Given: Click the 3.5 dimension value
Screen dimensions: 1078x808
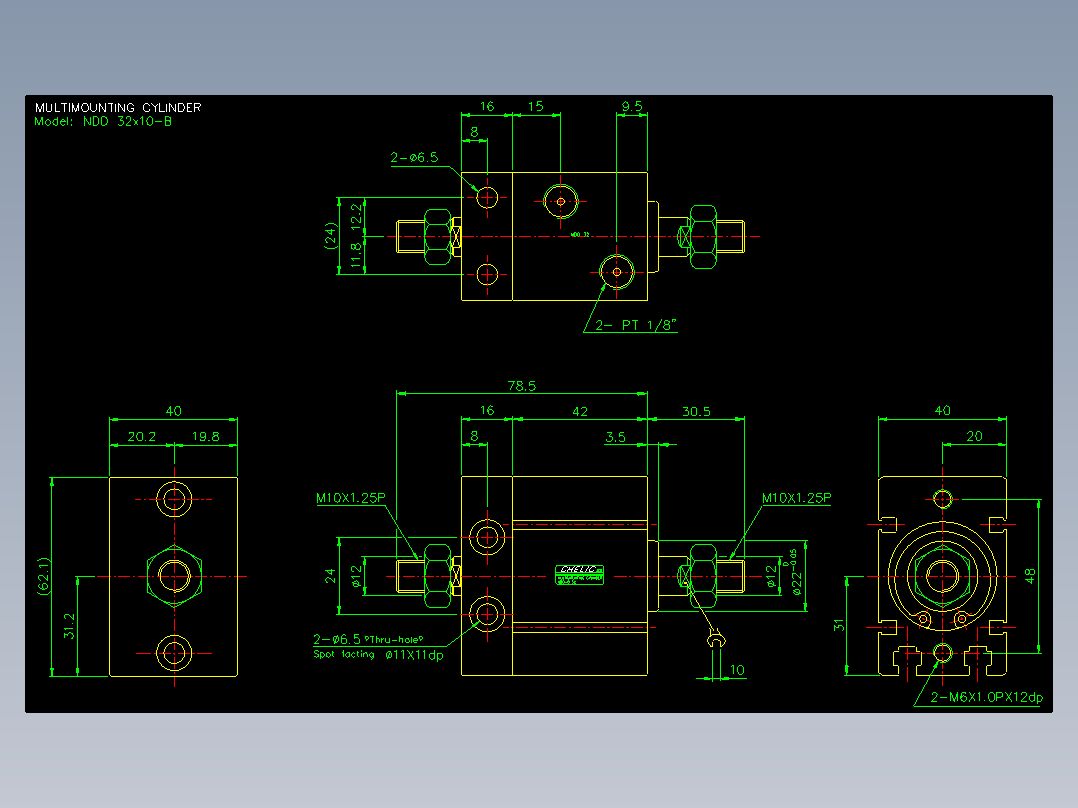Looking at the screenshot, I should coord(615,437).
